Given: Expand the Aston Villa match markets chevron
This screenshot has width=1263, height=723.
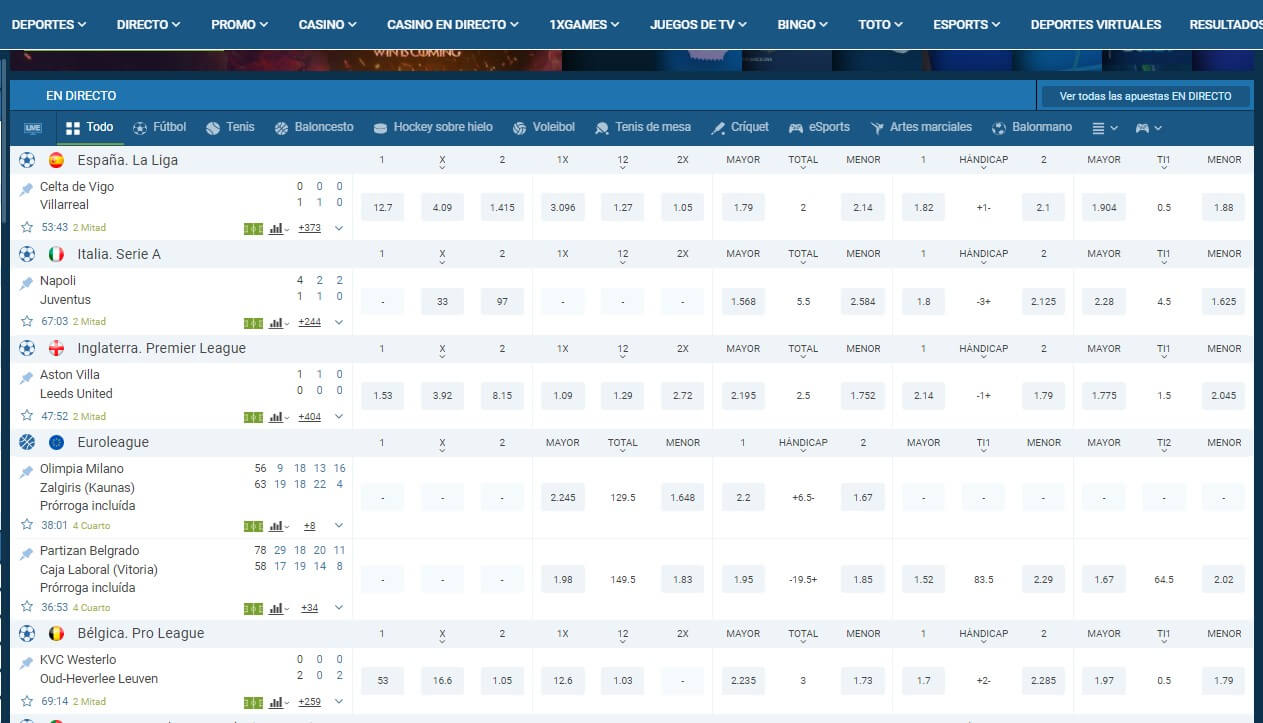Looking at the screenshot, I should pyautogui.click(x=339, y=416).
